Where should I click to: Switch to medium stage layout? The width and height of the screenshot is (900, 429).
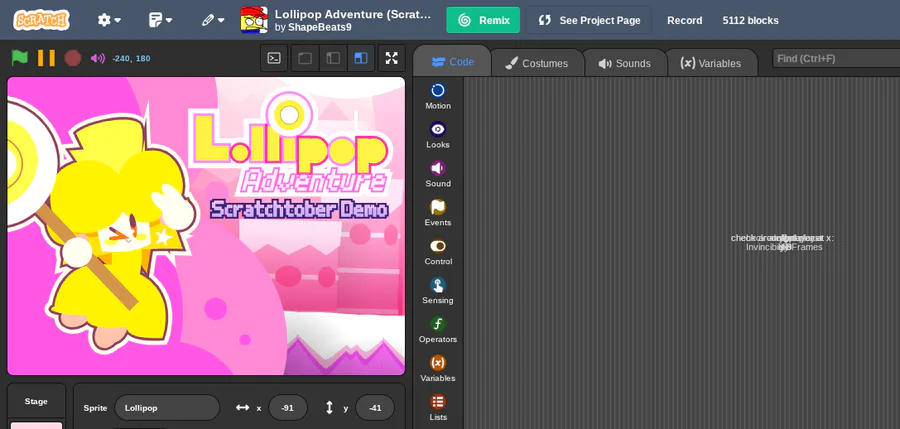(333, 58)
